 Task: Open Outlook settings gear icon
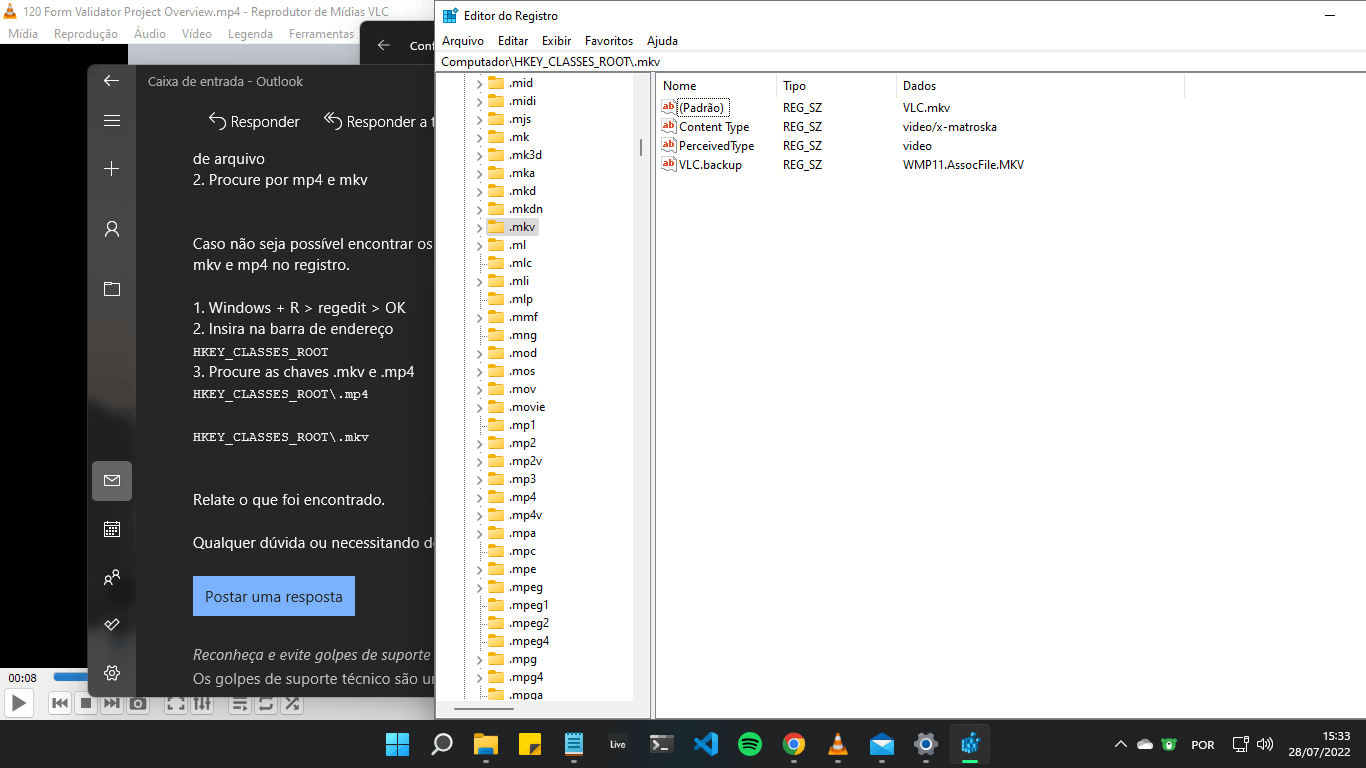tap(112, 673)
